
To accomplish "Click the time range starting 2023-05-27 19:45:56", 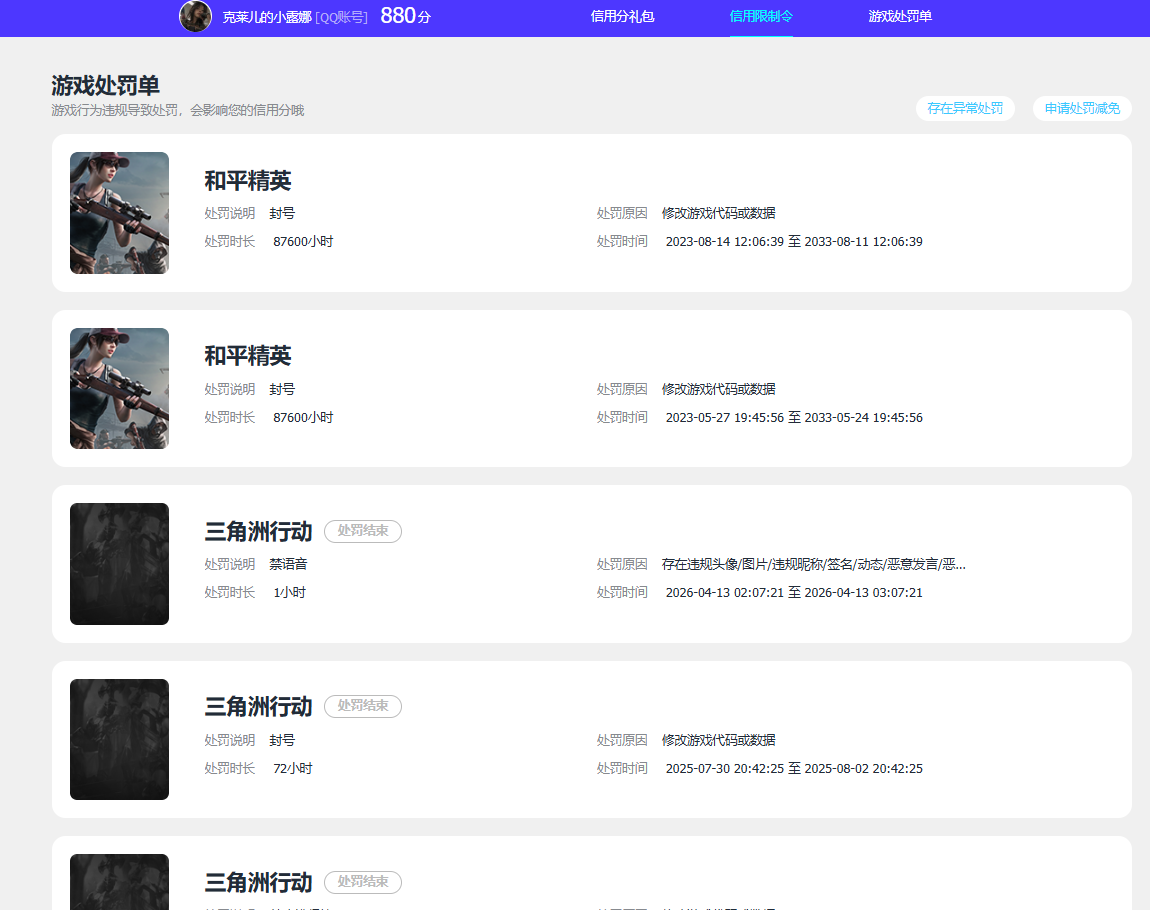I will tap(794, 417).
